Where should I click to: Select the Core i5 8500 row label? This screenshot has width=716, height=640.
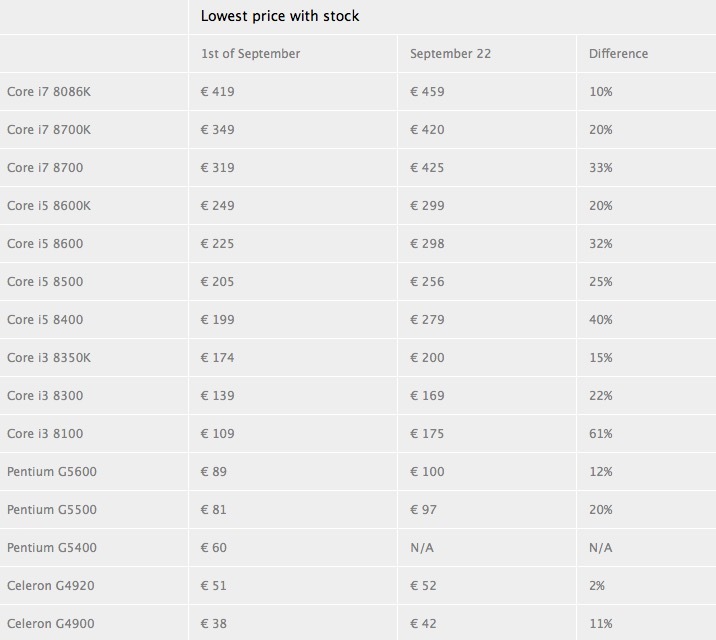tap(45, 282)
